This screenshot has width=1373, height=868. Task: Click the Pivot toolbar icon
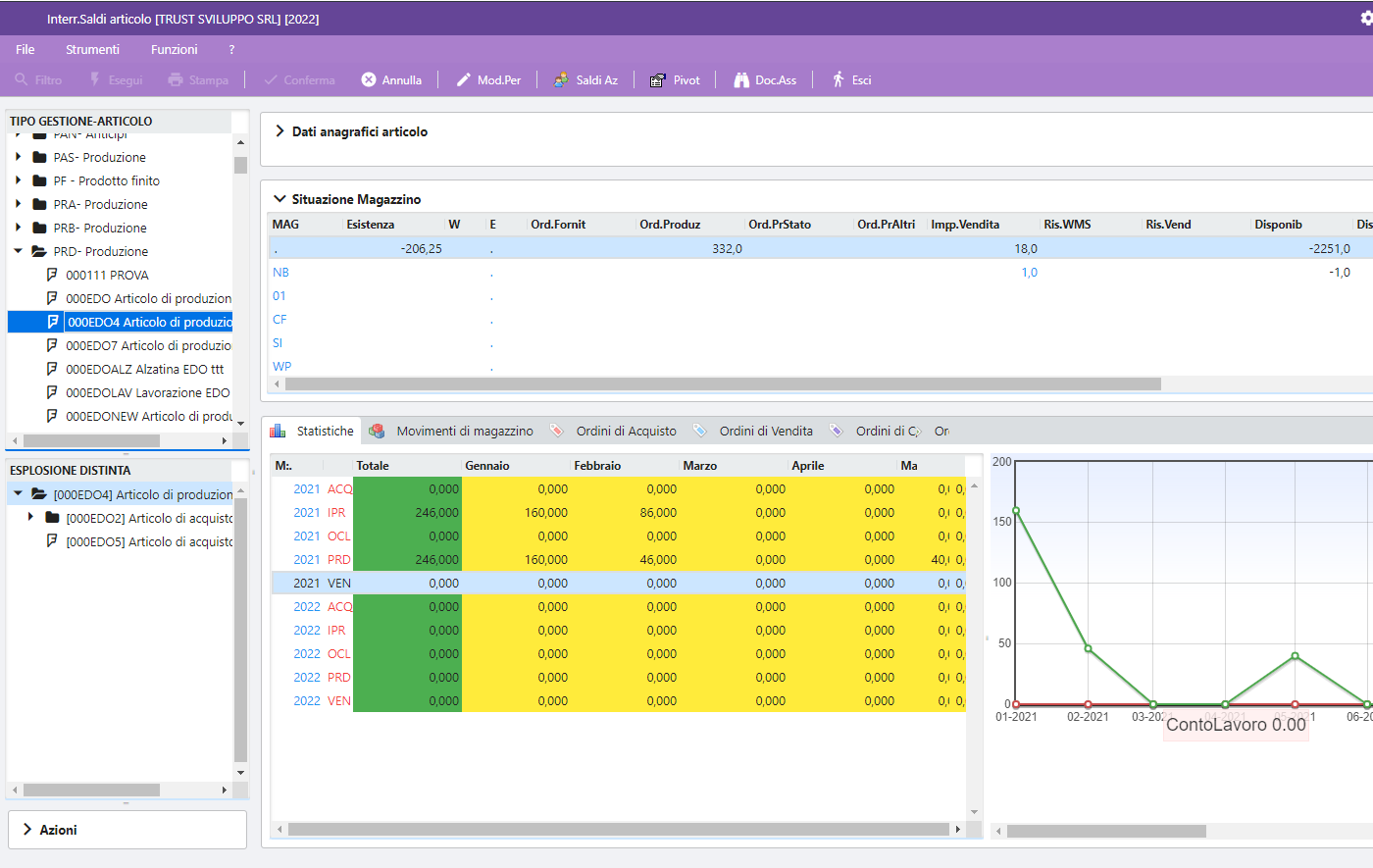[658, 79]
